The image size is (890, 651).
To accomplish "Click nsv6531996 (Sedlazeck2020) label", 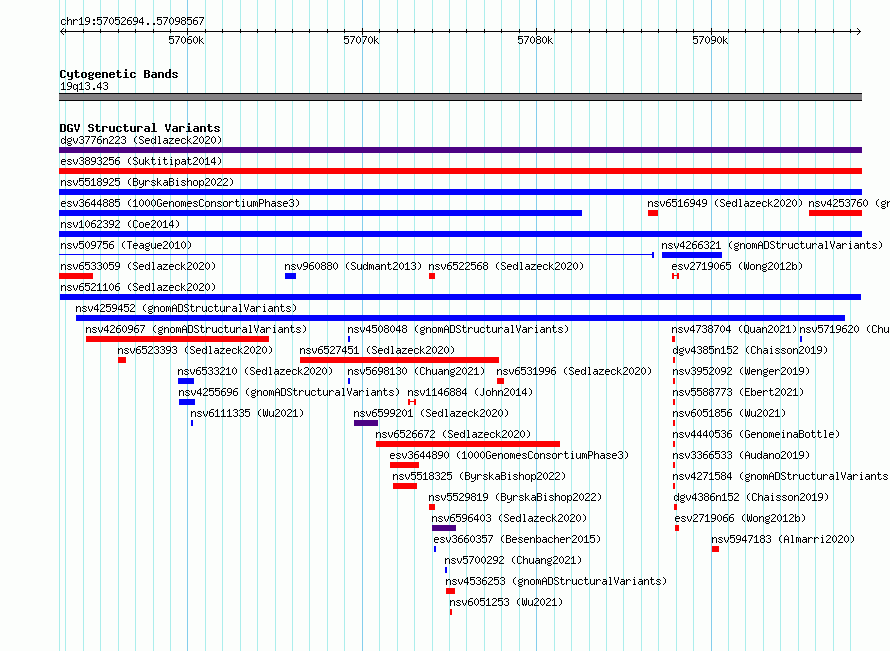I will click(574, 371).
